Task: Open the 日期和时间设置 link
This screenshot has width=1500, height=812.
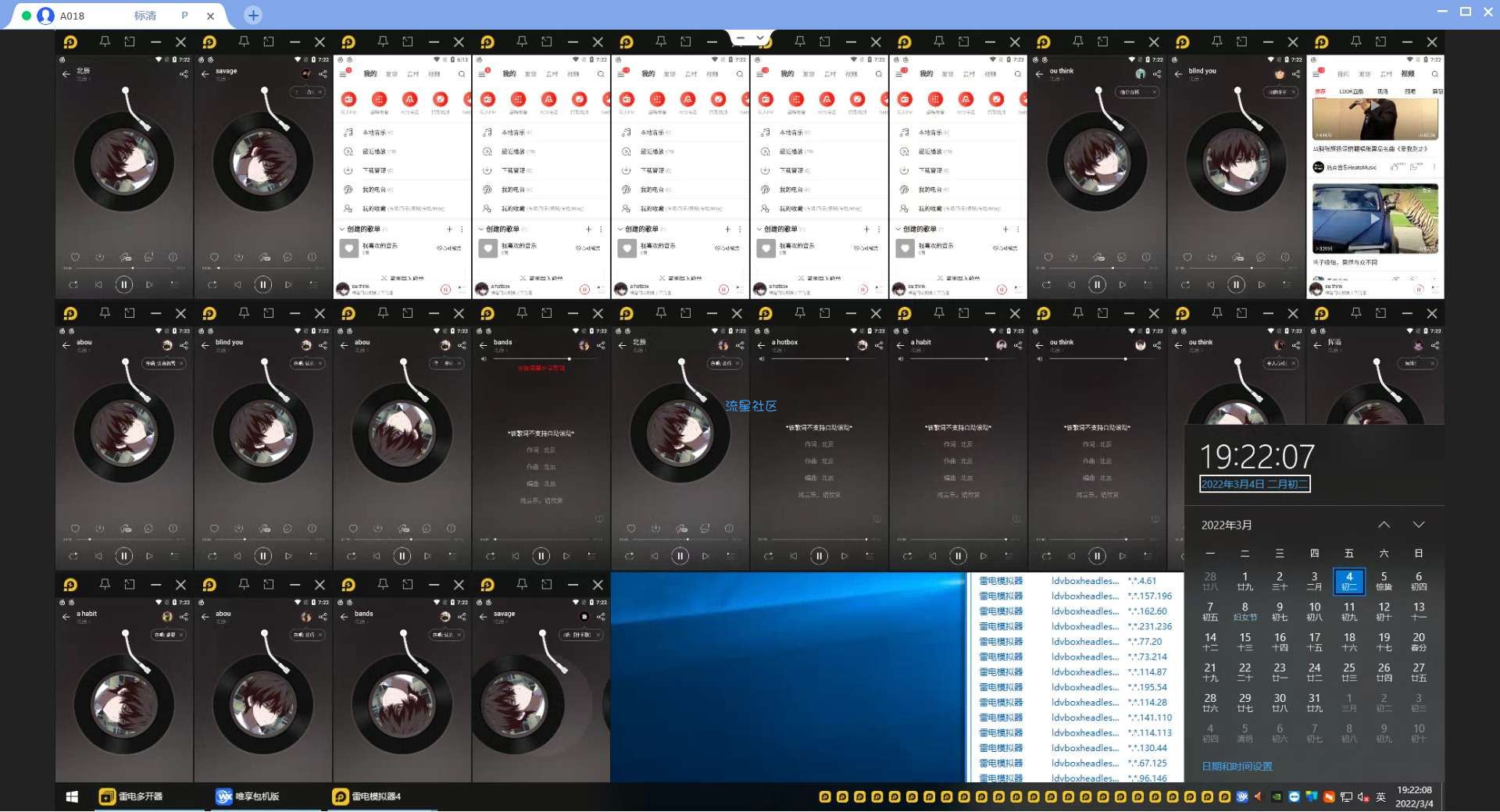Action: tap(1237, 767)
